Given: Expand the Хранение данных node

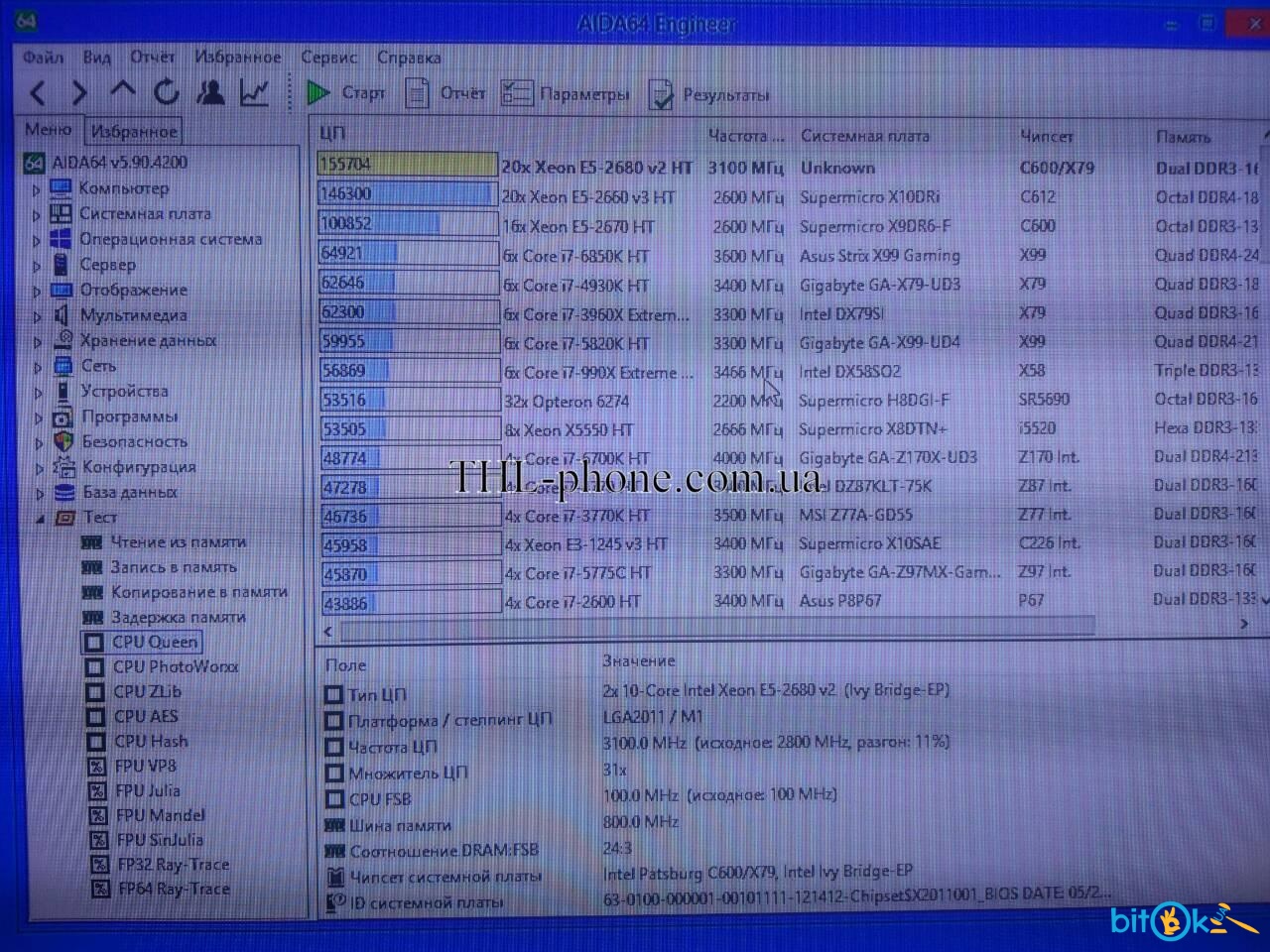Looking at the screenshot, I should [x=37, y=342].
